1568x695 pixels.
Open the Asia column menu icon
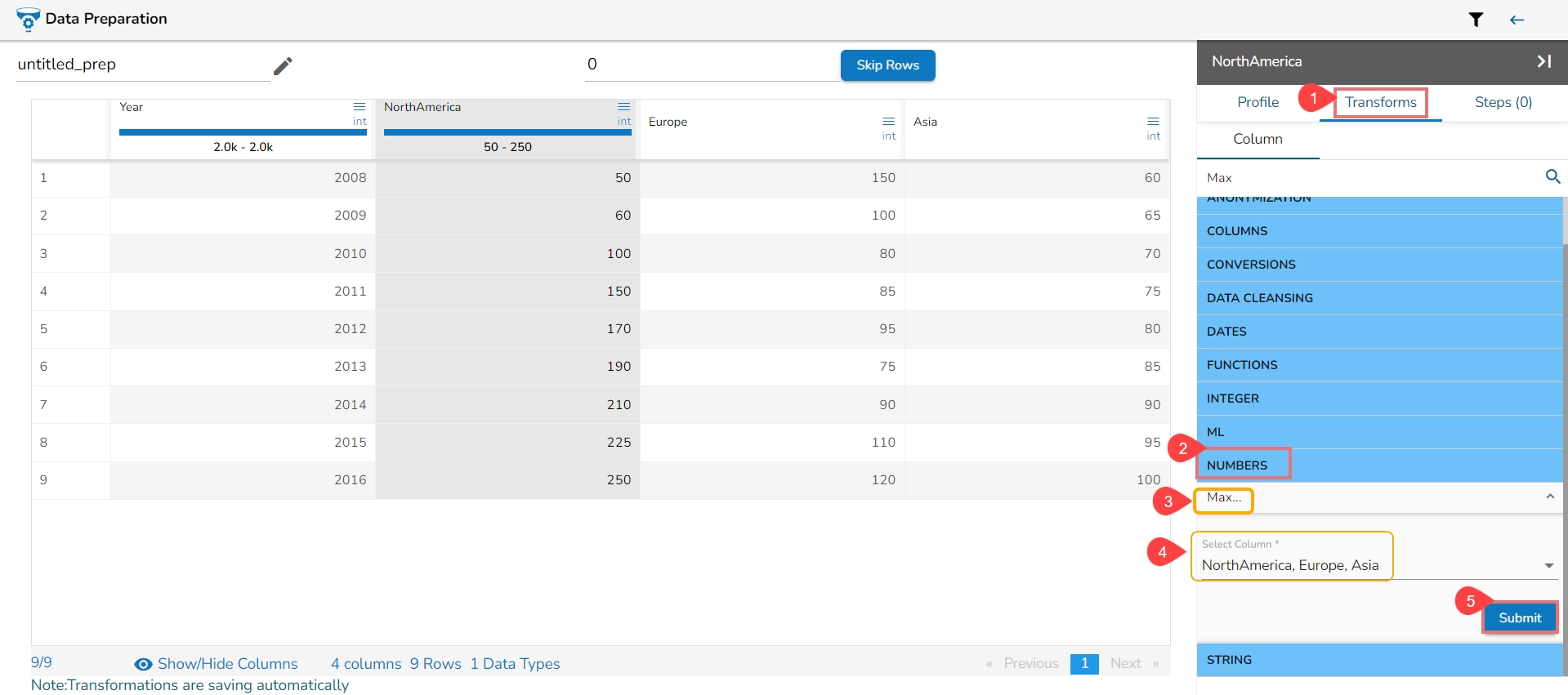click(1153, 122)
